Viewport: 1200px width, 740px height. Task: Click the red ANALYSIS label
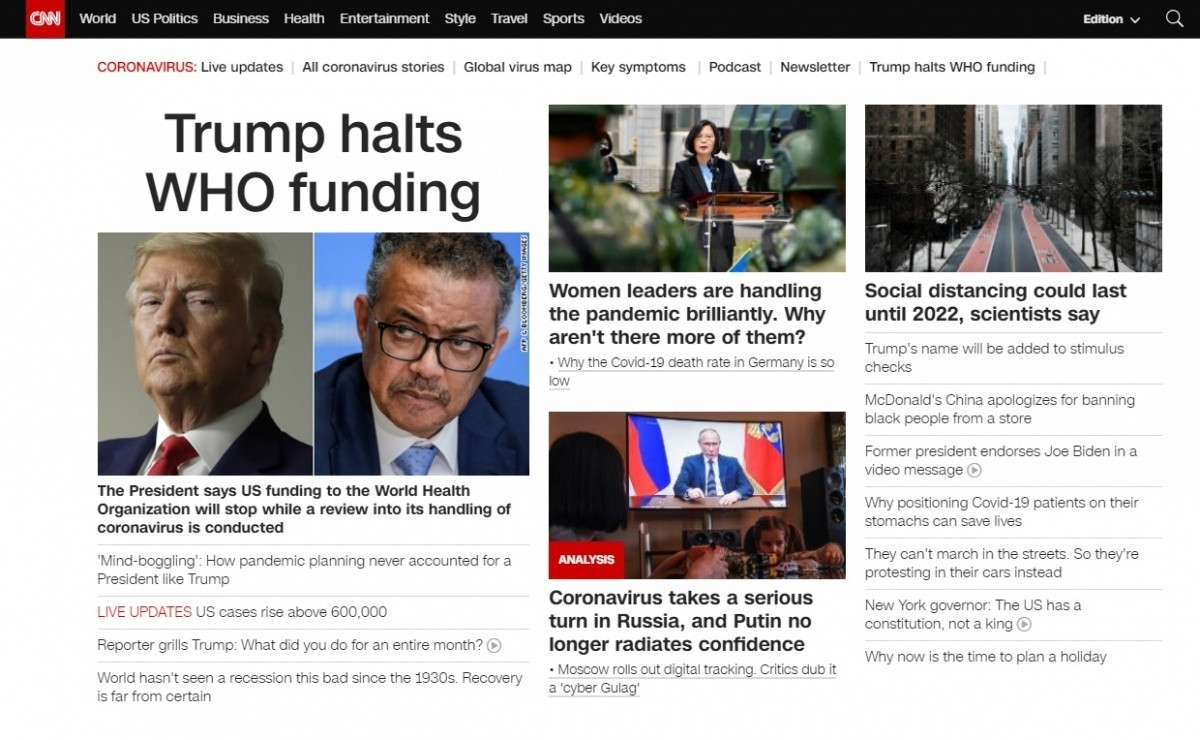click(586, 560)
